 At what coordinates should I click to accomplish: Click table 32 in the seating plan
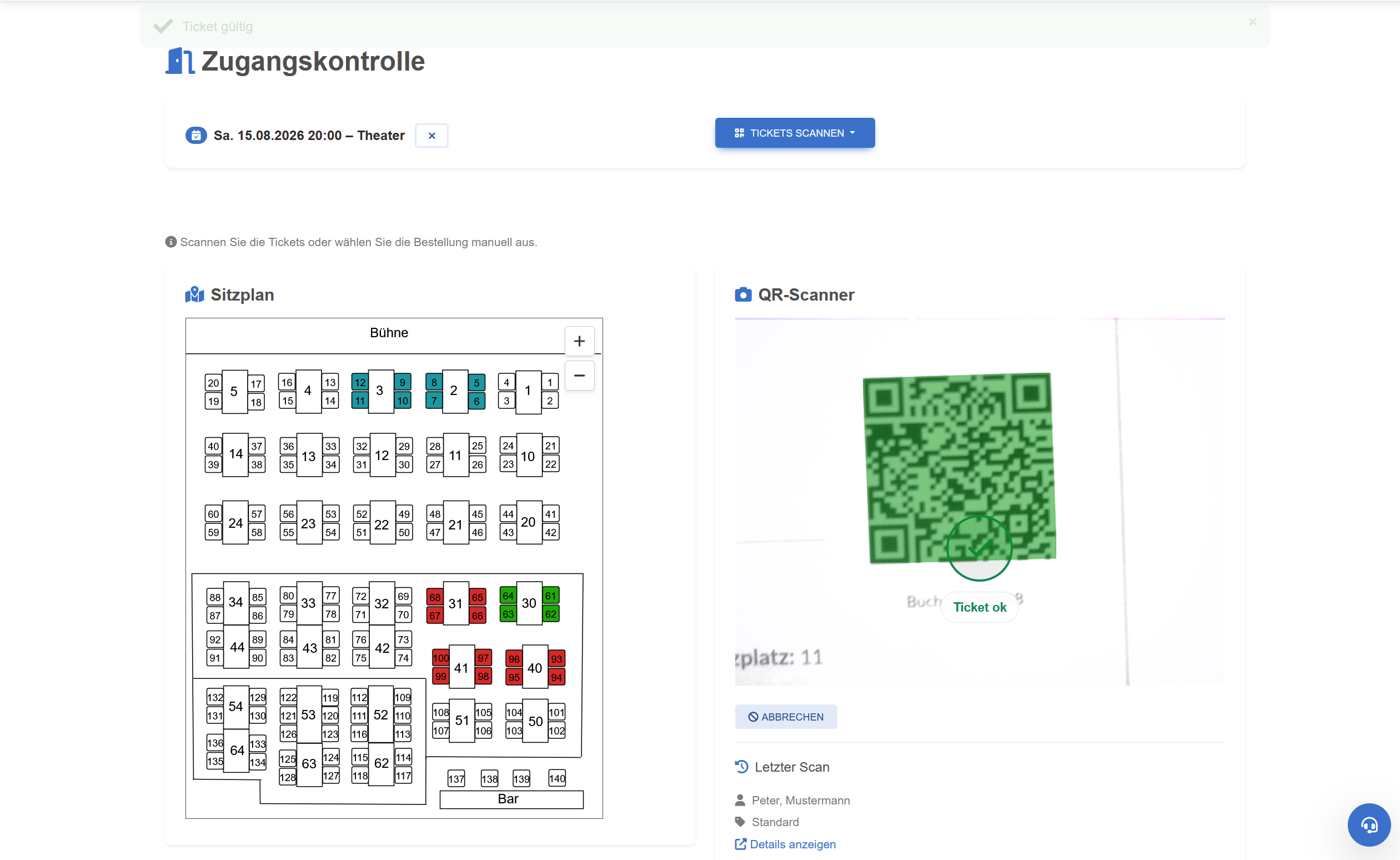(x=382, y=603)
